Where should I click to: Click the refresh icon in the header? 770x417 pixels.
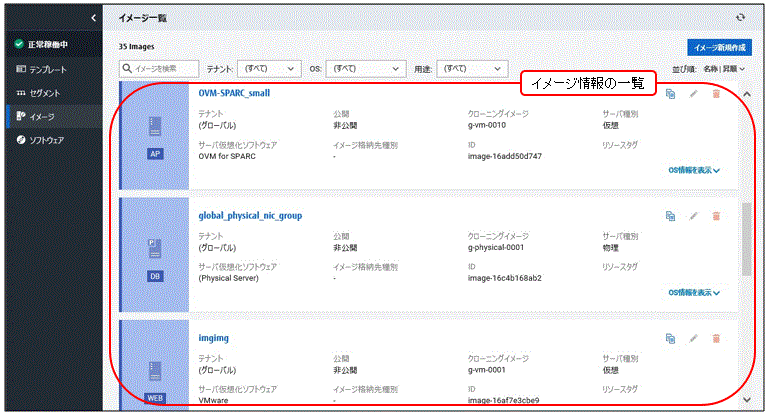(741, 18)
